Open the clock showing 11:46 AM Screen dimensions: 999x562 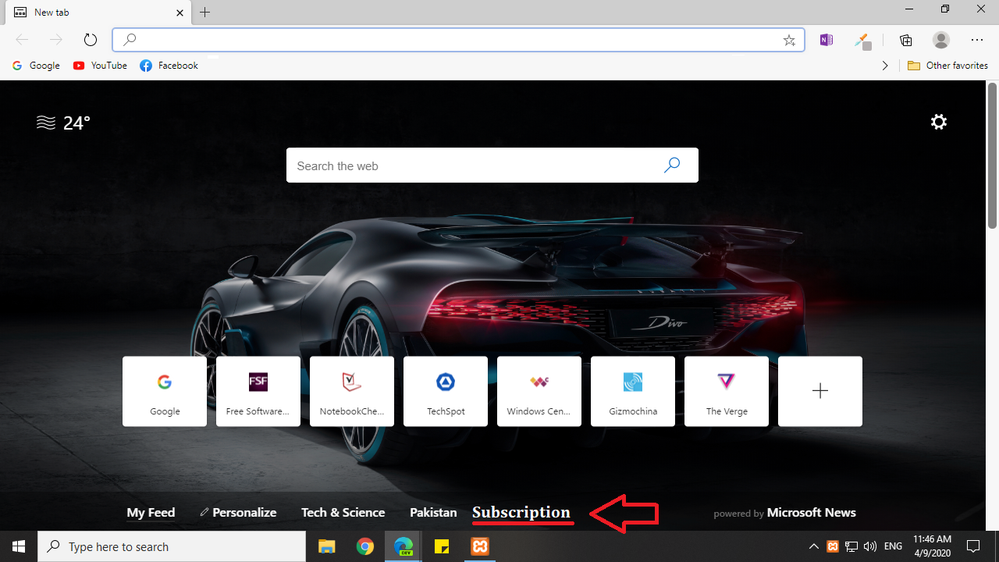tap(932, 547)
